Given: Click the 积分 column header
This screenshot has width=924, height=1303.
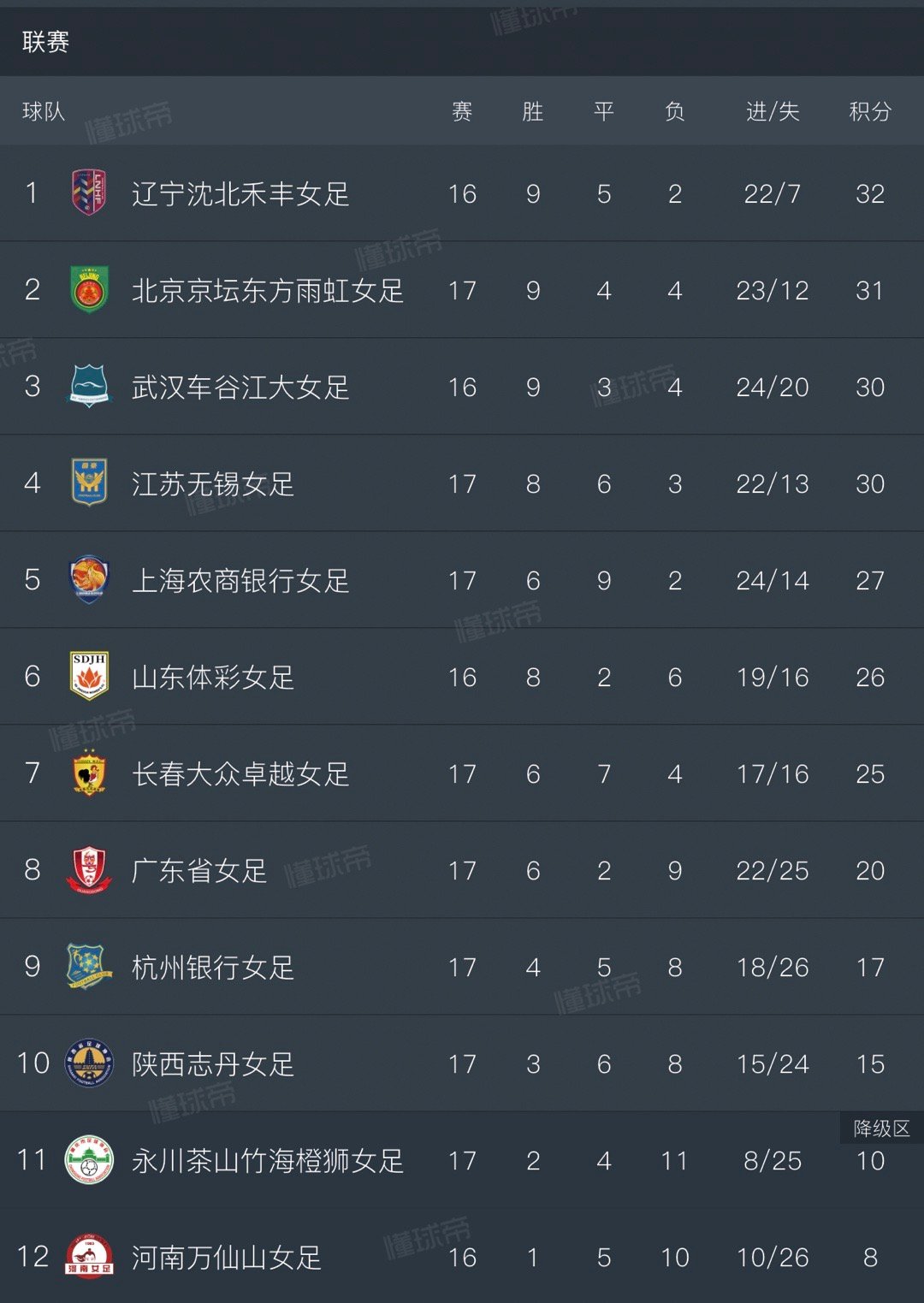Looking at the screenshot, I should pos(870,111).
